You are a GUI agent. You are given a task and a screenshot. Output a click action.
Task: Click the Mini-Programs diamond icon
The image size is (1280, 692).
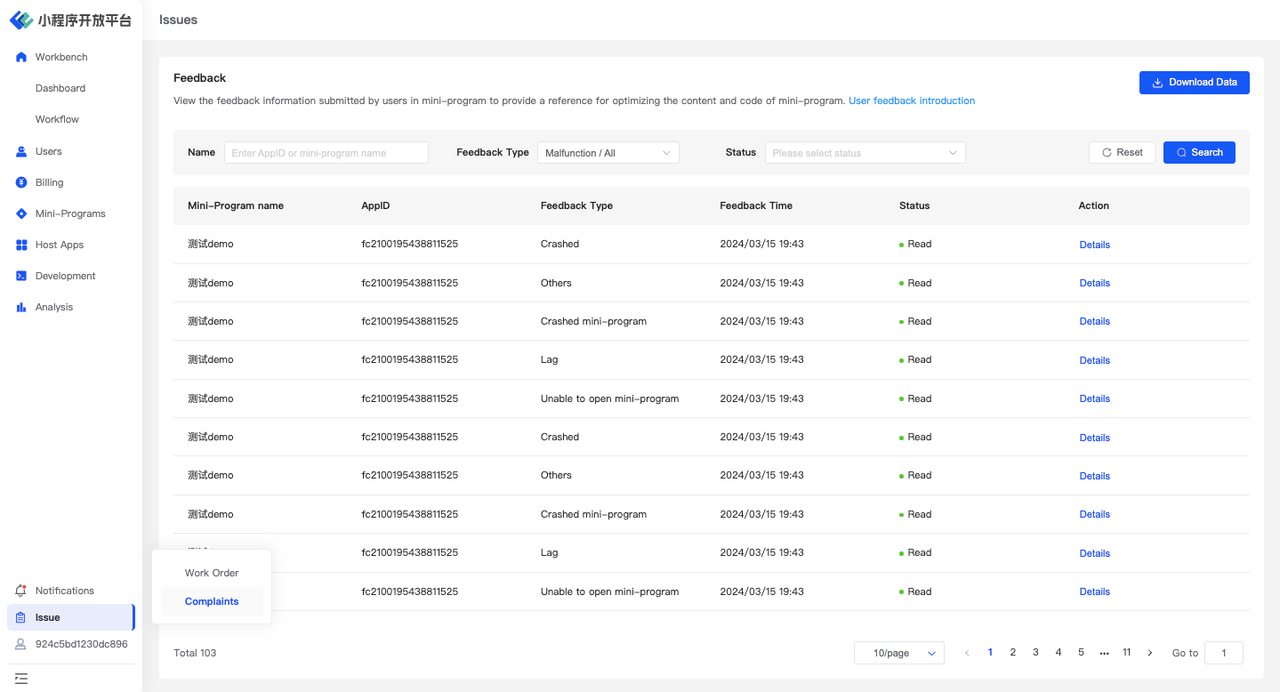pos(21,214)
